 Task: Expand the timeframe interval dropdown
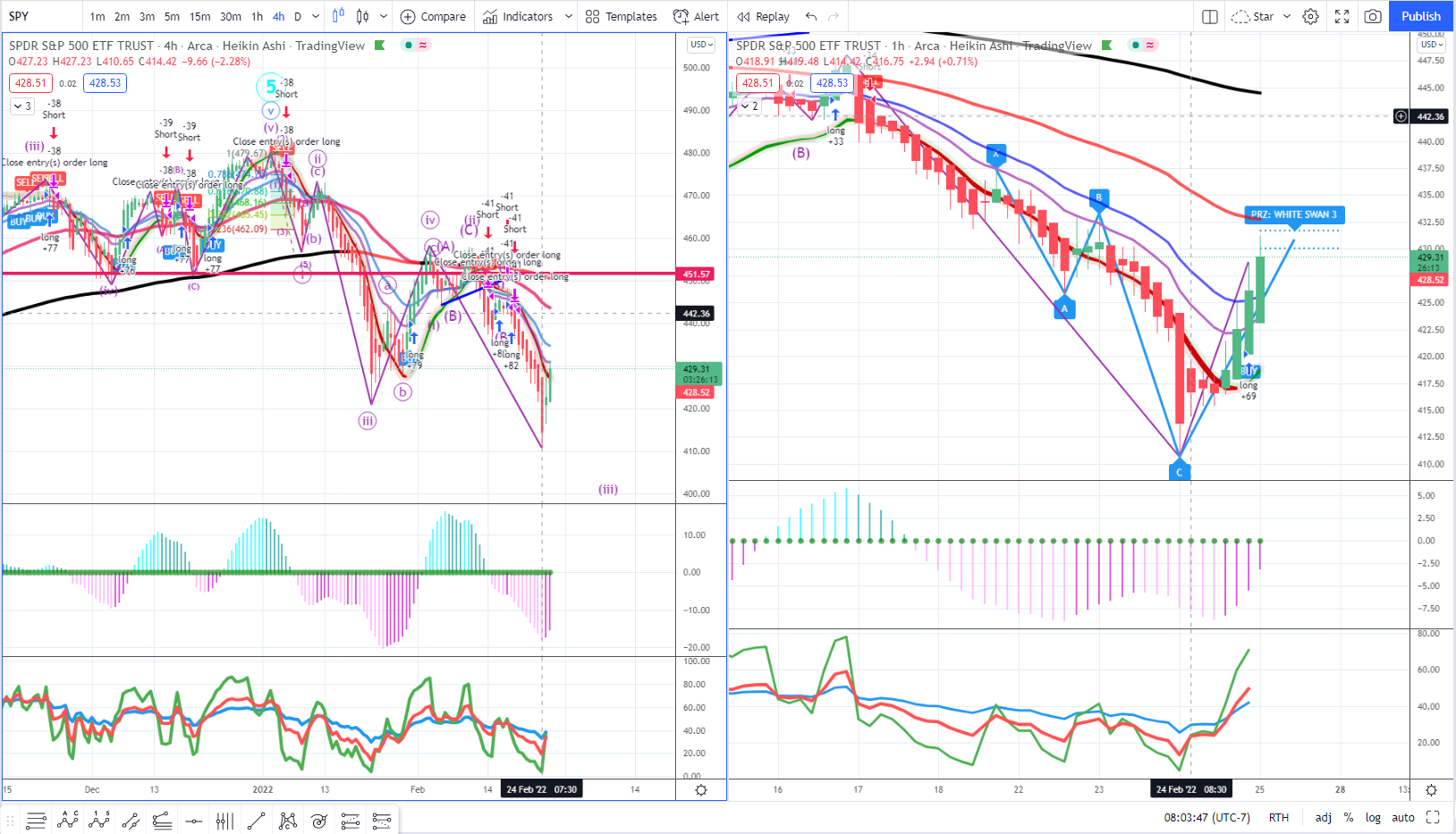[316, 16]
